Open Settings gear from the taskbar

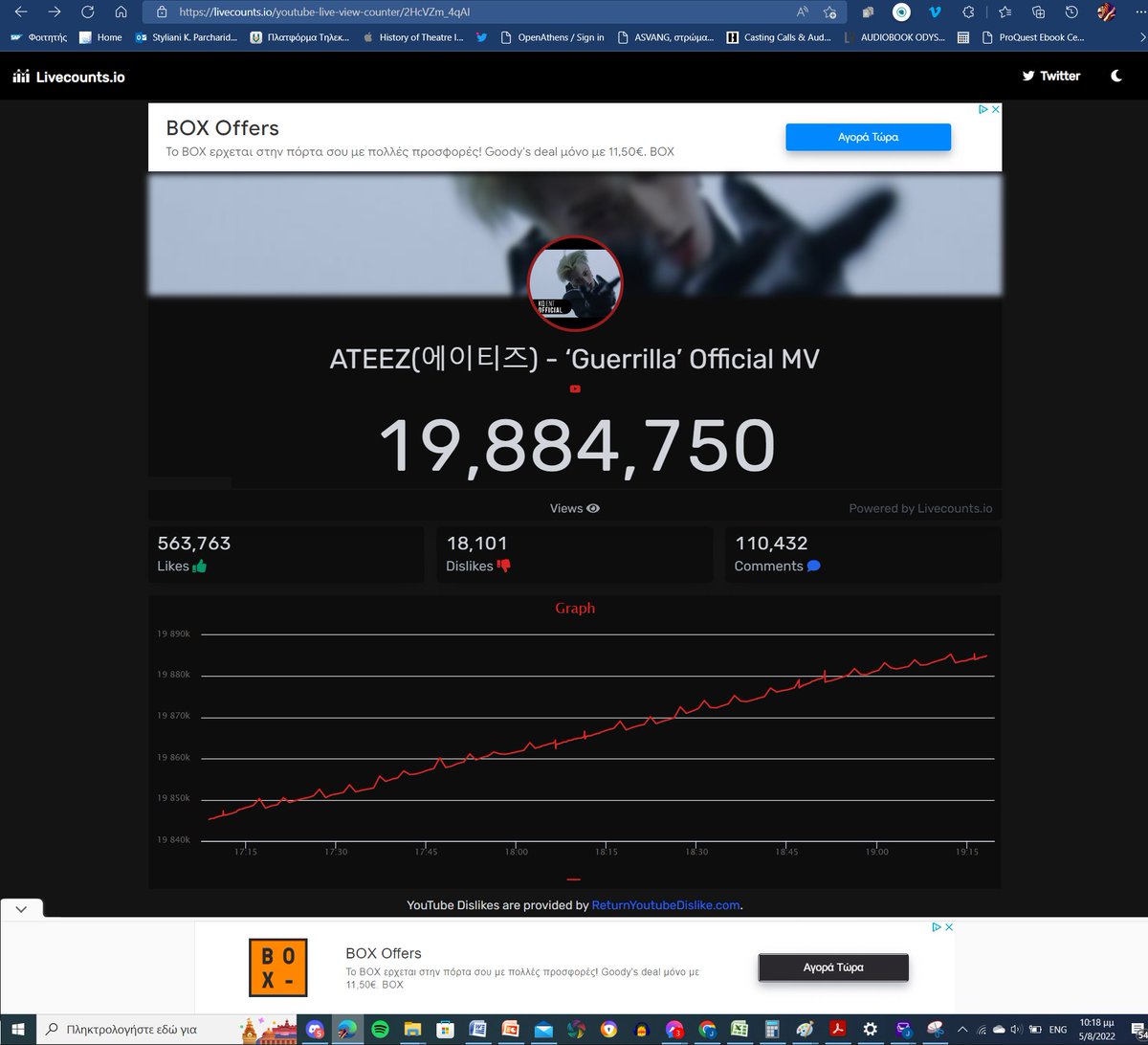pos(870,1030)
